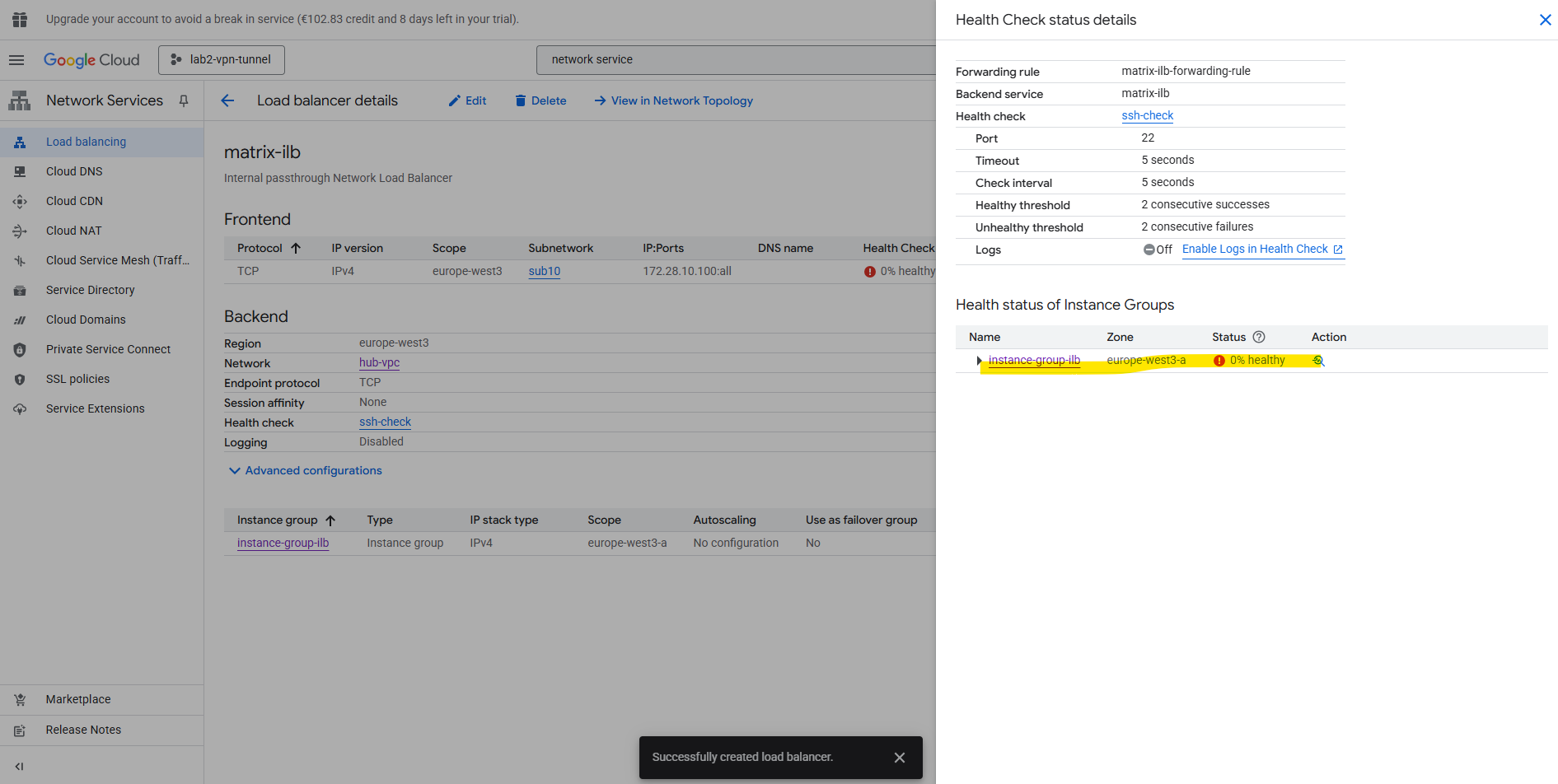Collapse the left navigation sidebar
This screenshot has height=784, width=1558.
19,766
